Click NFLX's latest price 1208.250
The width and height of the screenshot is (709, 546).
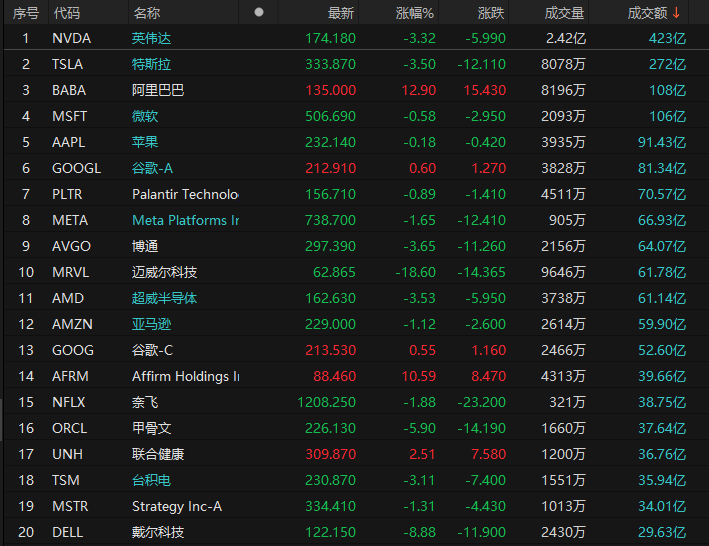pos(326,402)
